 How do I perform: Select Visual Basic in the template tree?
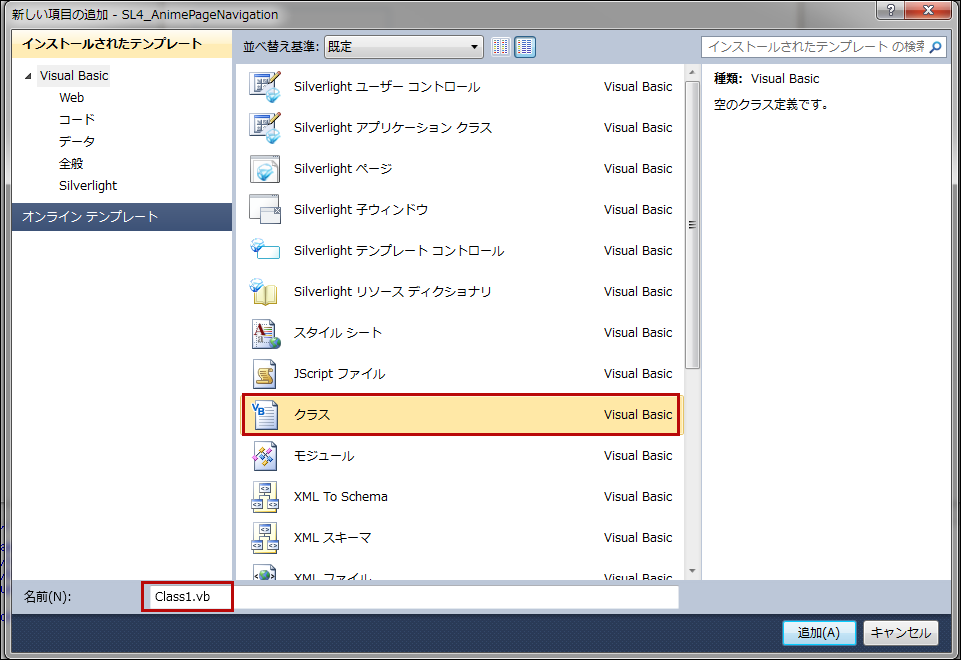[74, 76]
